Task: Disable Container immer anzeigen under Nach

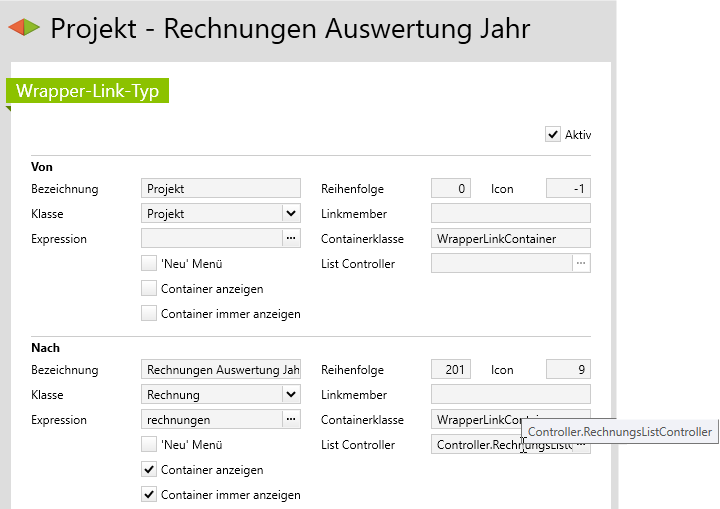Action: pyautogui.click(x=149, y=495)
